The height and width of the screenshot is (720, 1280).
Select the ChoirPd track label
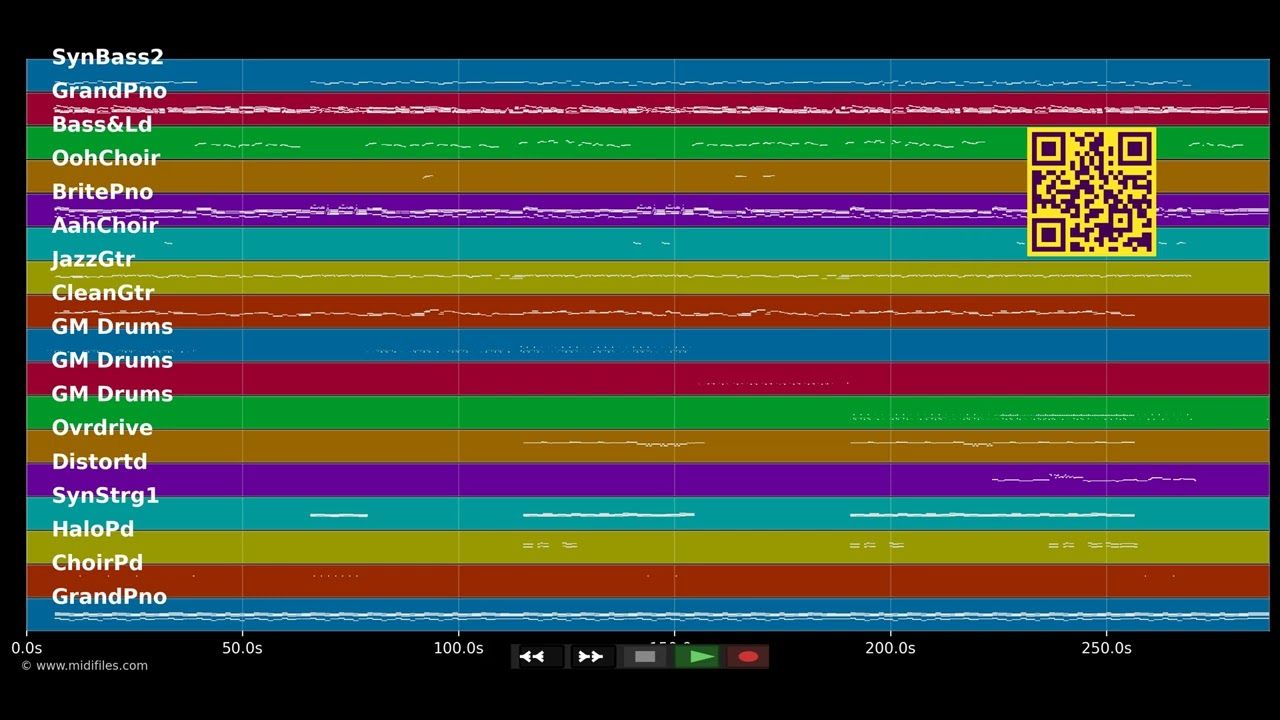pos(97,563)
